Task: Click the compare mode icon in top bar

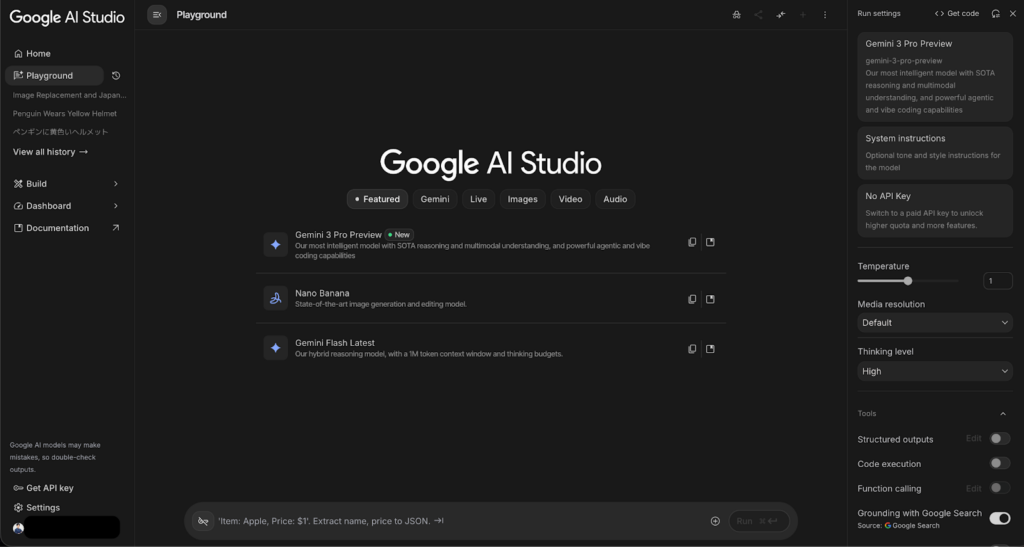Action: click(780, 15)
